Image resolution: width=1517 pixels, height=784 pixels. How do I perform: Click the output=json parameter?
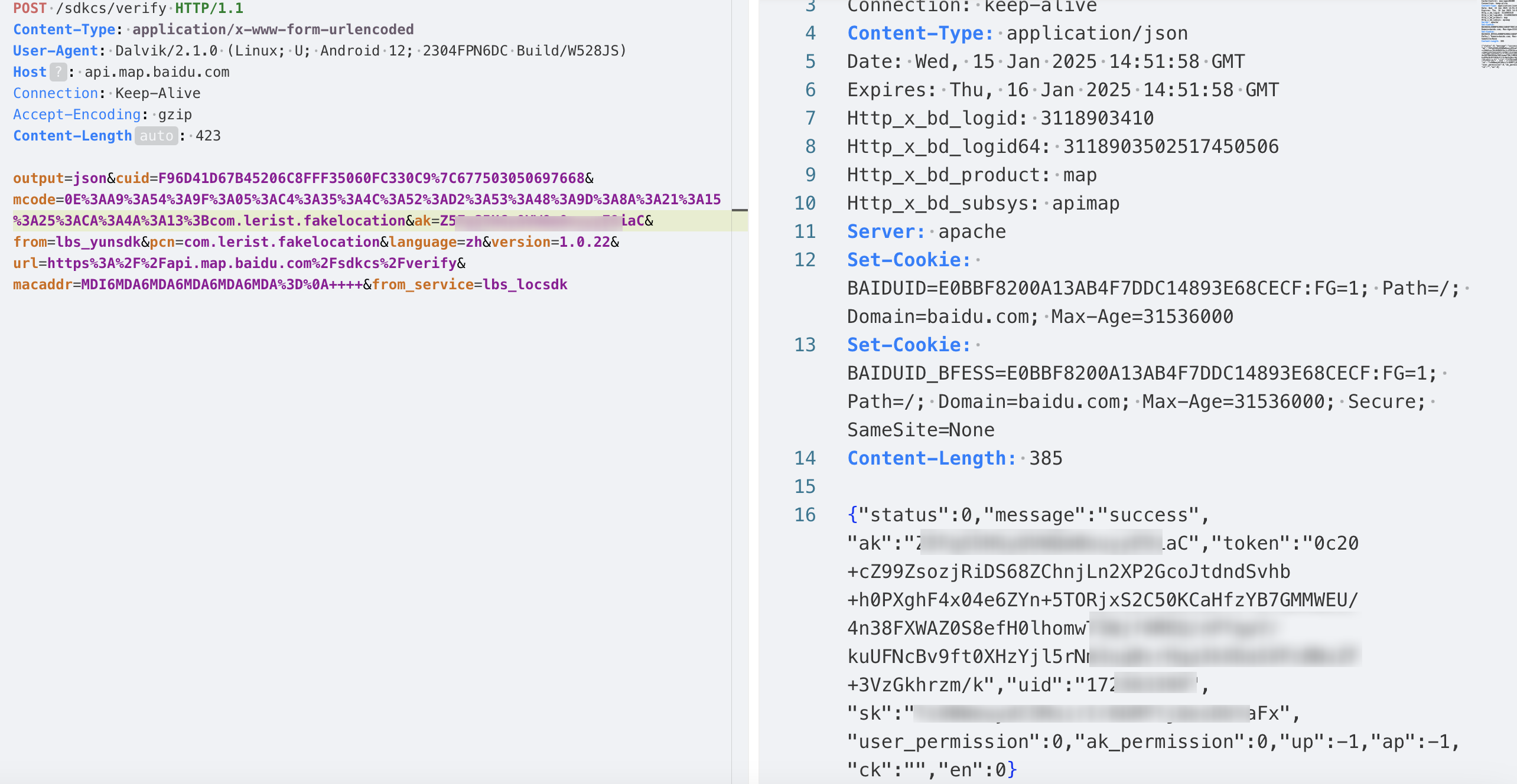click(60, 178)
